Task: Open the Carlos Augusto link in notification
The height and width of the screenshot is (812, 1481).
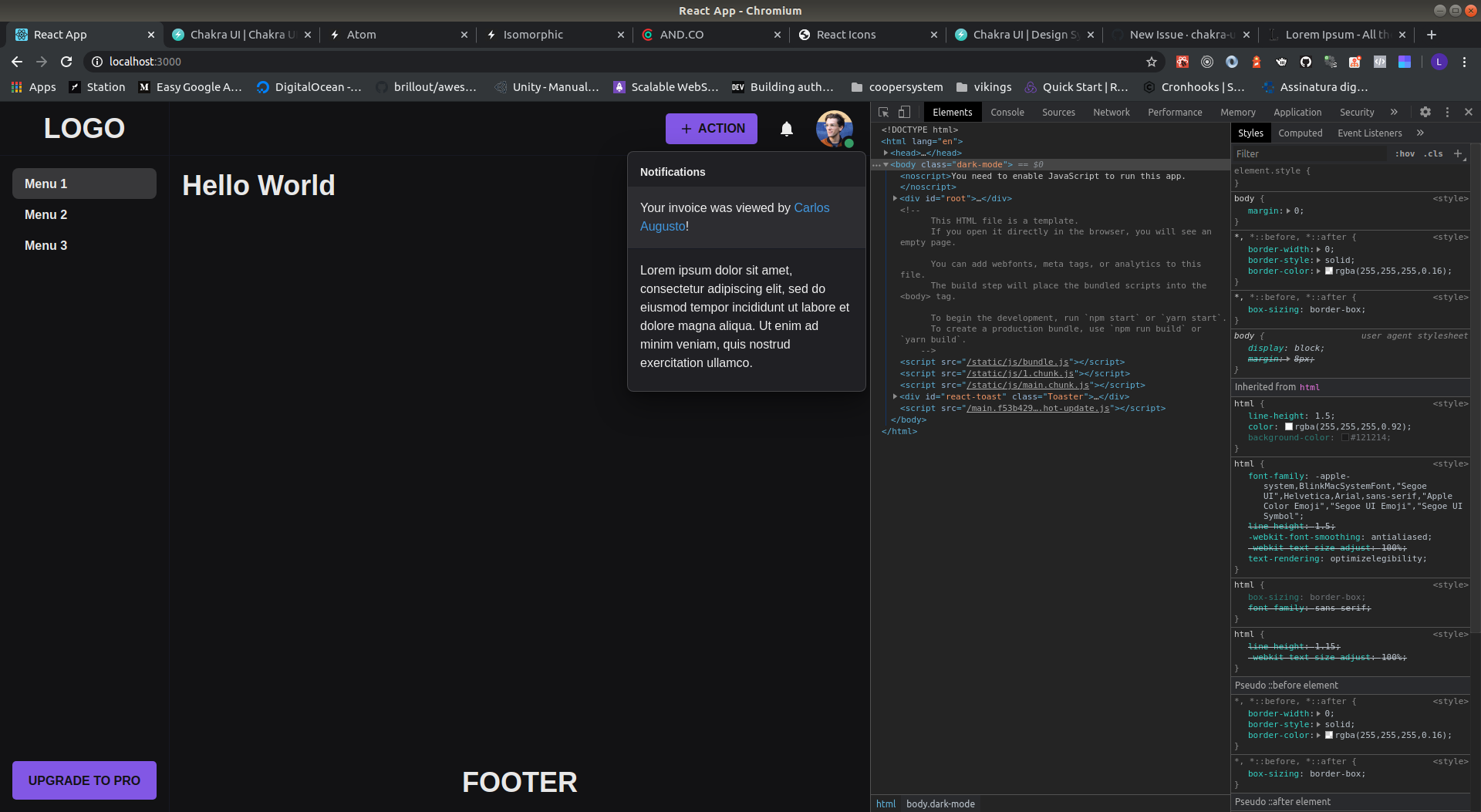Action: coord(735,217)
